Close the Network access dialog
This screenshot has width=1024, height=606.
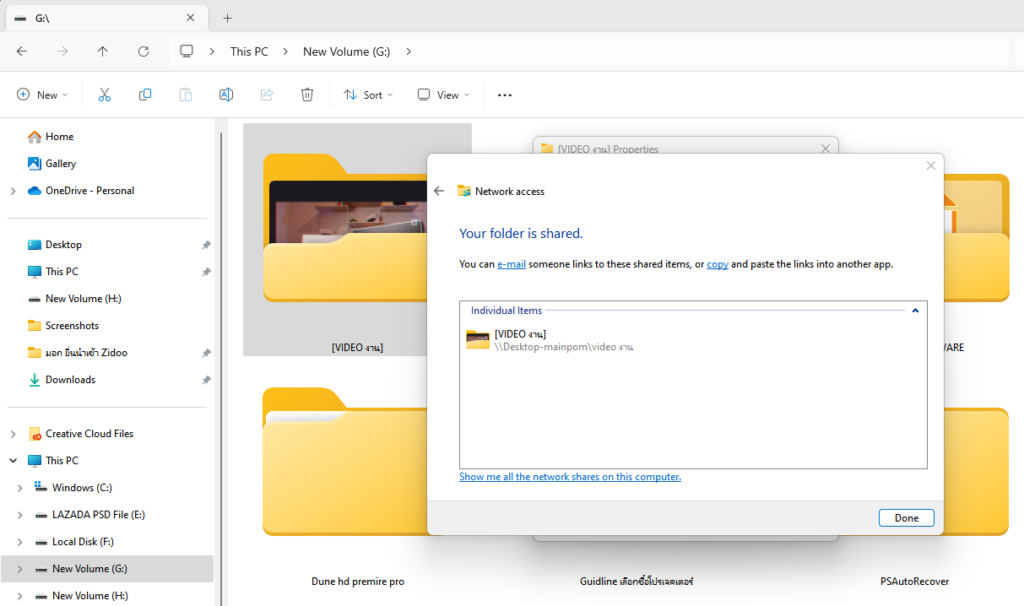[931, 166]
